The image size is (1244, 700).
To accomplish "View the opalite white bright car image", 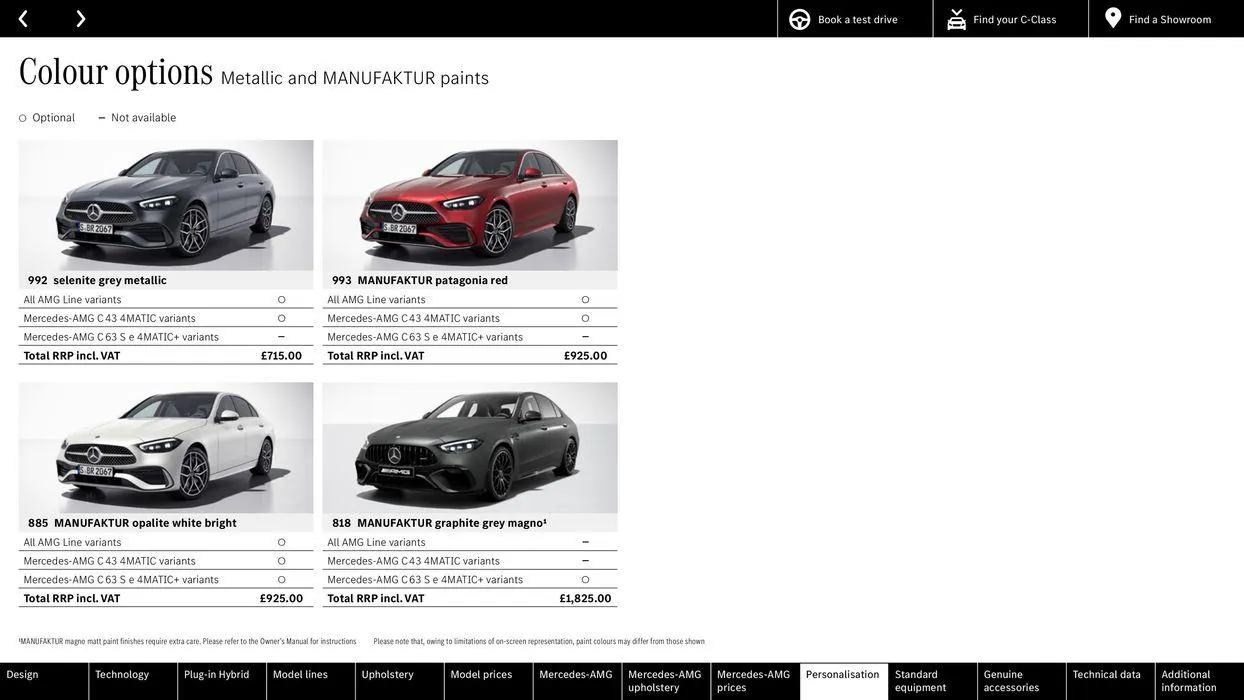I will coord(166,448).
